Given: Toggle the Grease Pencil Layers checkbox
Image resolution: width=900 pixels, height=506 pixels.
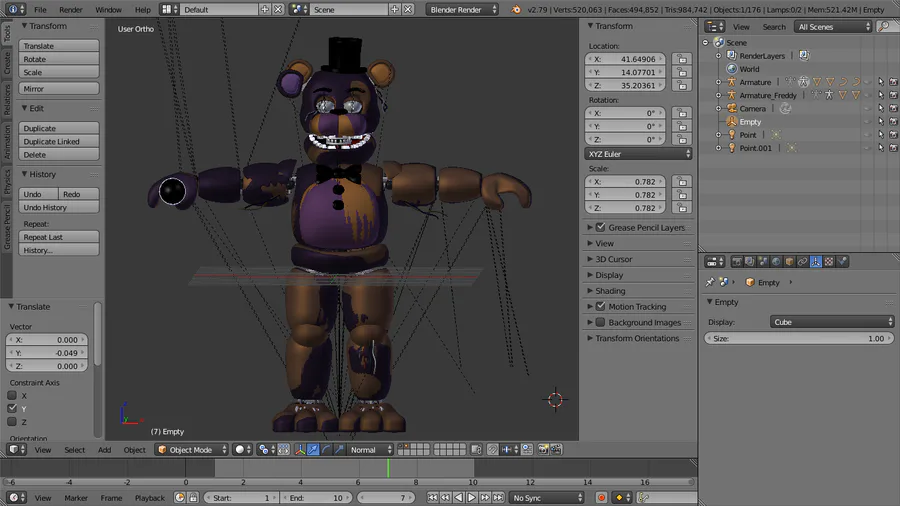Looking at the screenshot, I should 600,227.
